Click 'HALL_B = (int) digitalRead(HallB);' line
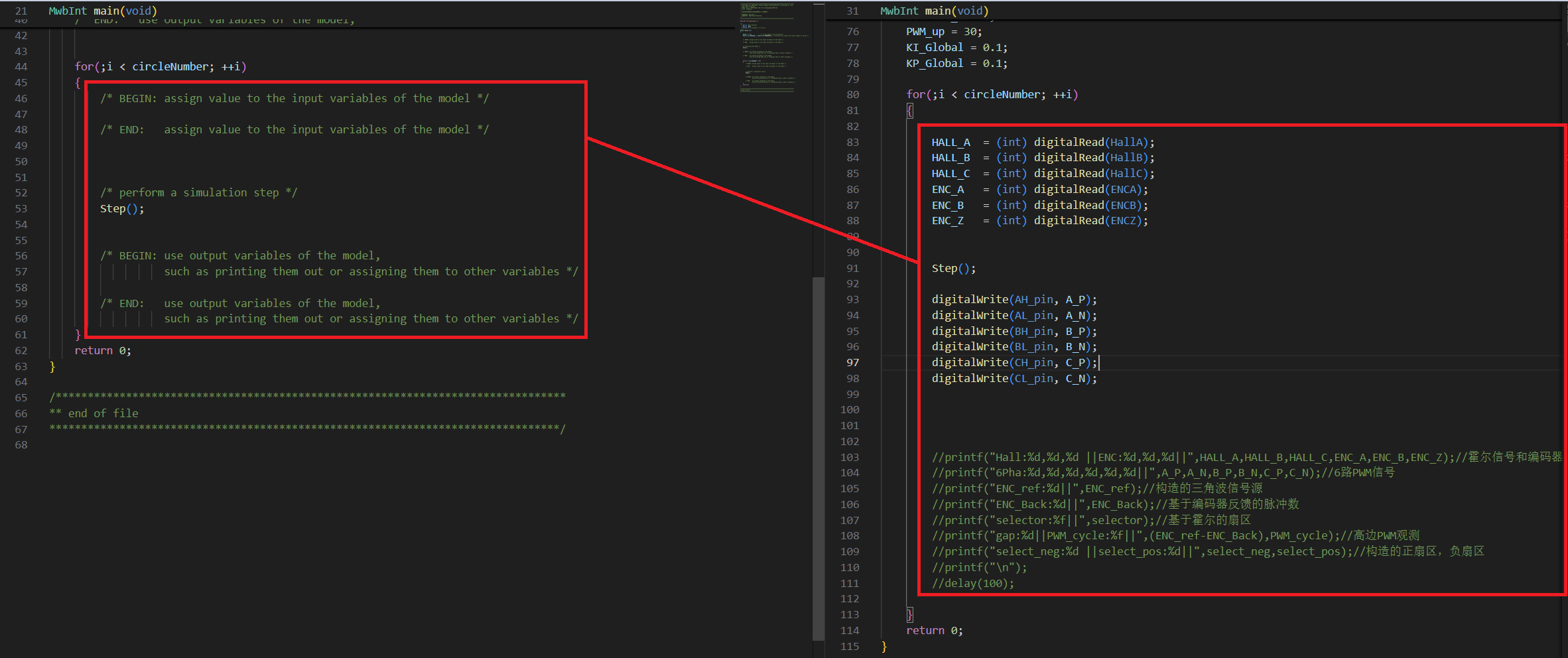 [x=1043, y=157]
